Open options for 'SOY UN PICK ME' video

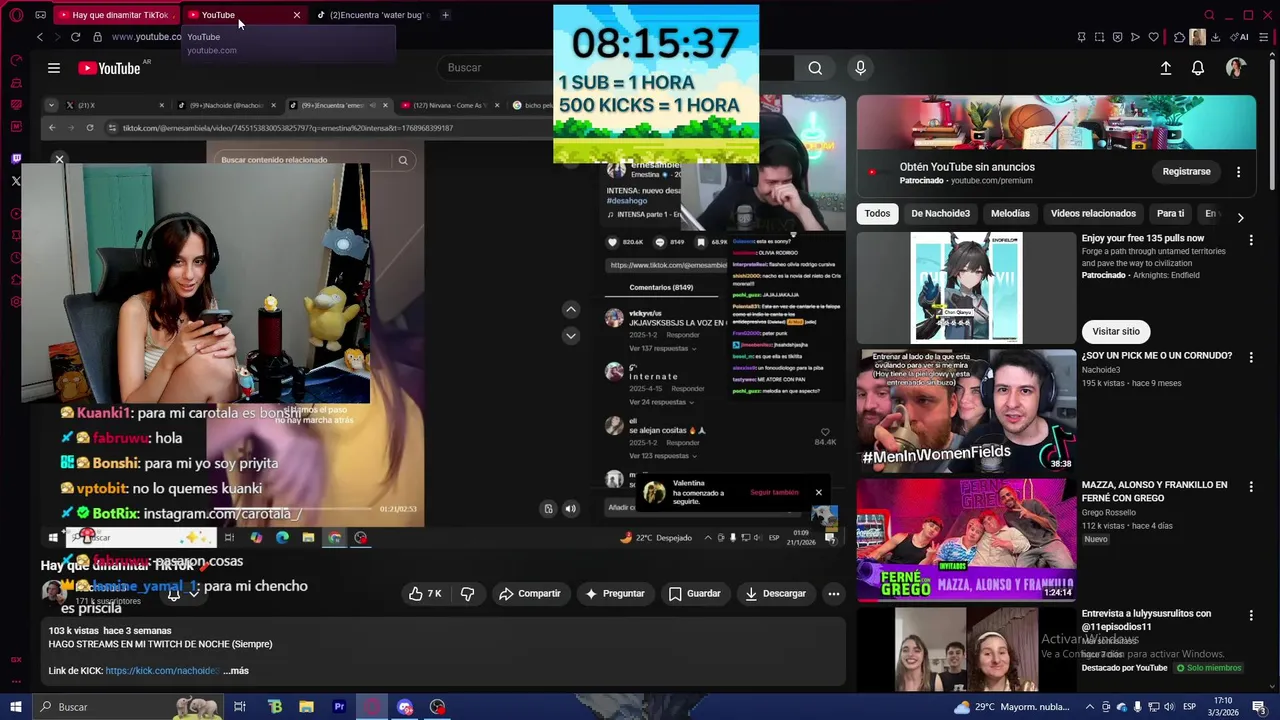coord(1250,357)
